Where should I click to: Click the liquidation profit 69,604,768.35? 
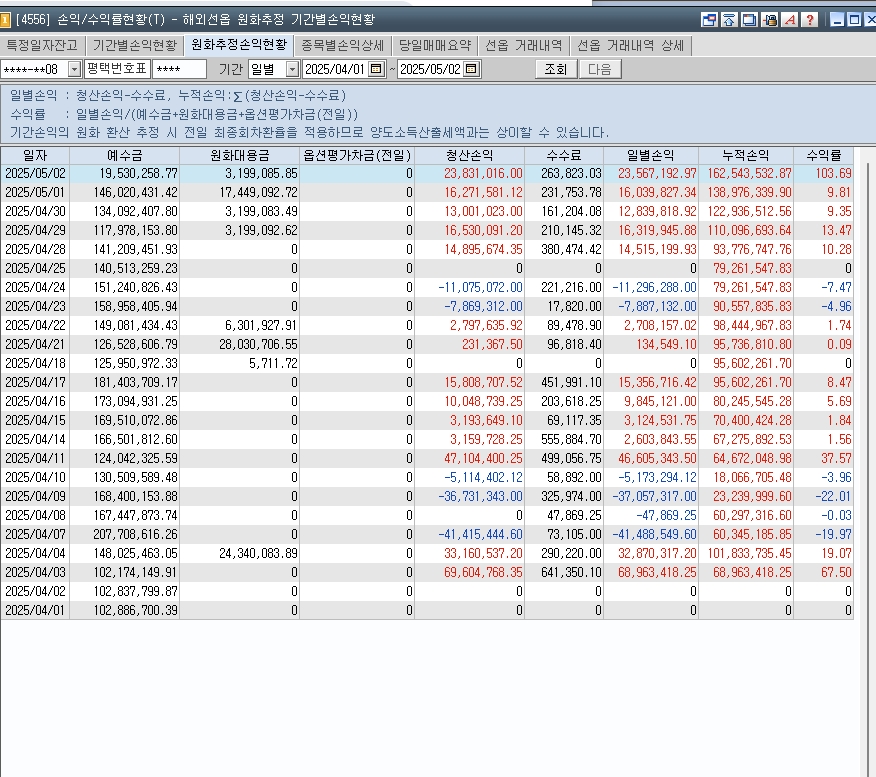[x=483, y=573]
